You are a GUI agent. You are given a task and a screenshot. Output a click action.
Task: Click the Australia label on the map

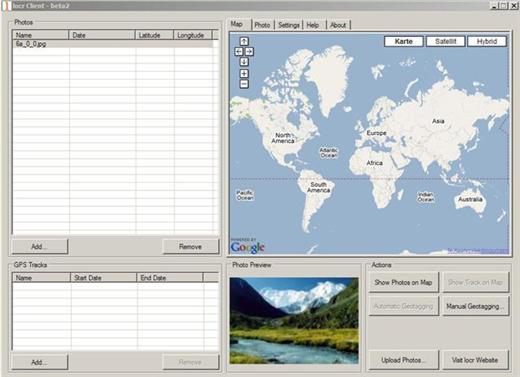470,199
